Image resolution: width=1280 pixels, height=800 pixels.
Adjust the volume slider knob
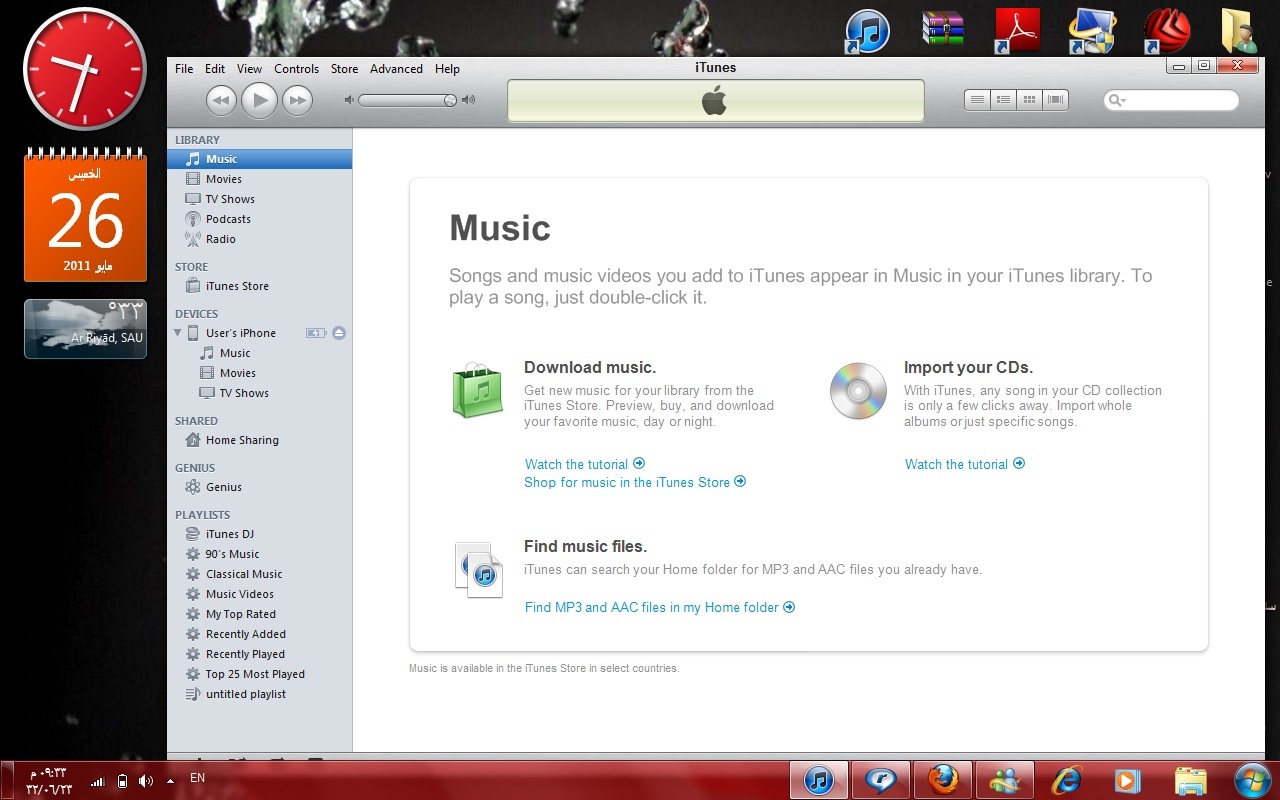(x=450, y=100)
